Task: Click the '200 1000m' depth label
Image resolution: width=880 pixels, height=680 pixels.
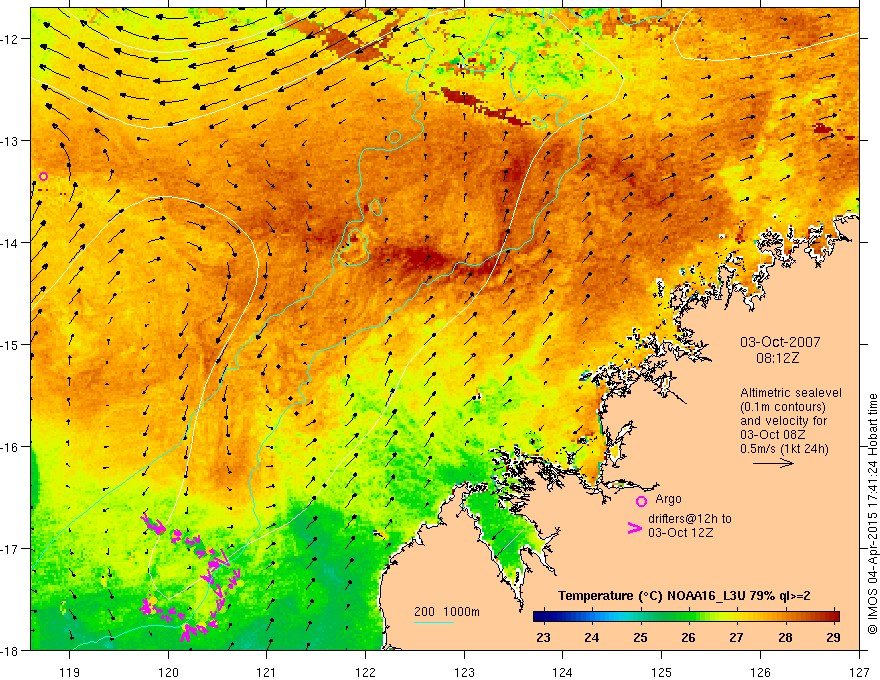Action: tap(447, 612)
